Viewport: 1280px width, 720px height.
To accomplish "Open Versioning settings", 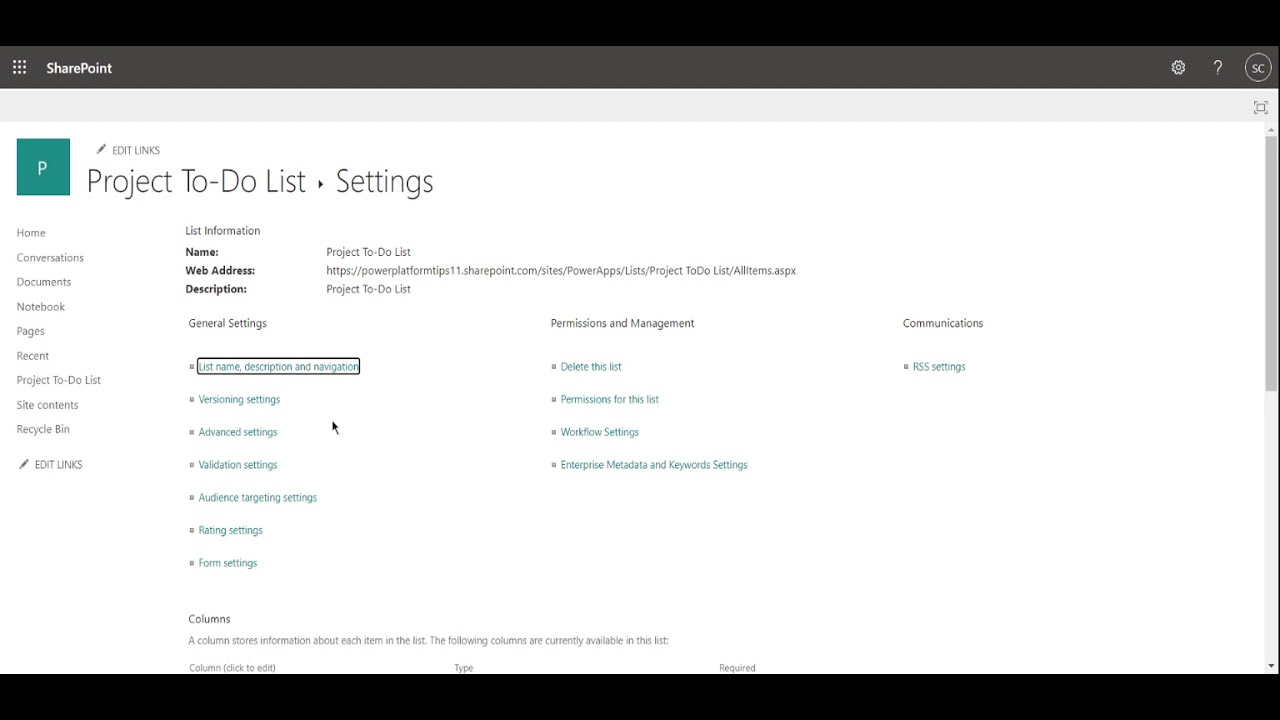I will (239, 399).
